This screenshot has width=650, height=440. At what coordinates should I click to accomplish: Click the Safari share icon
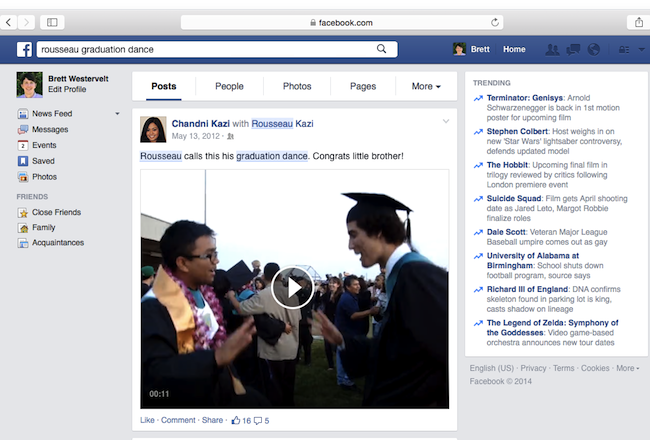click(x=639, y=22)
